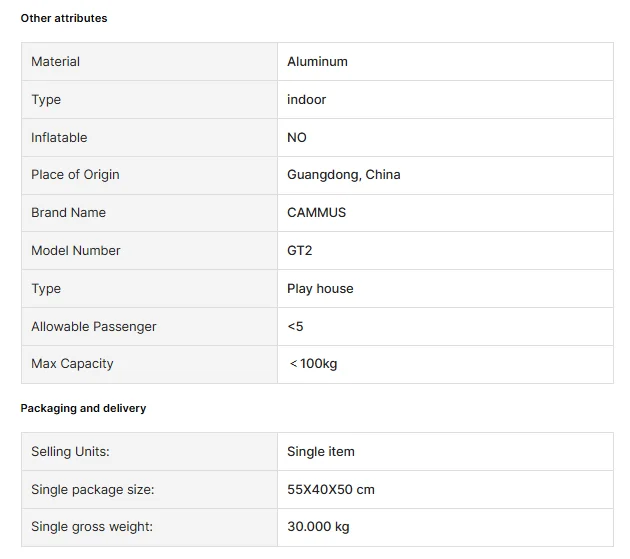The height and width of the screenshot is (559, 630).
Task: Select the "Selling Units:" label
Action: 70,452
